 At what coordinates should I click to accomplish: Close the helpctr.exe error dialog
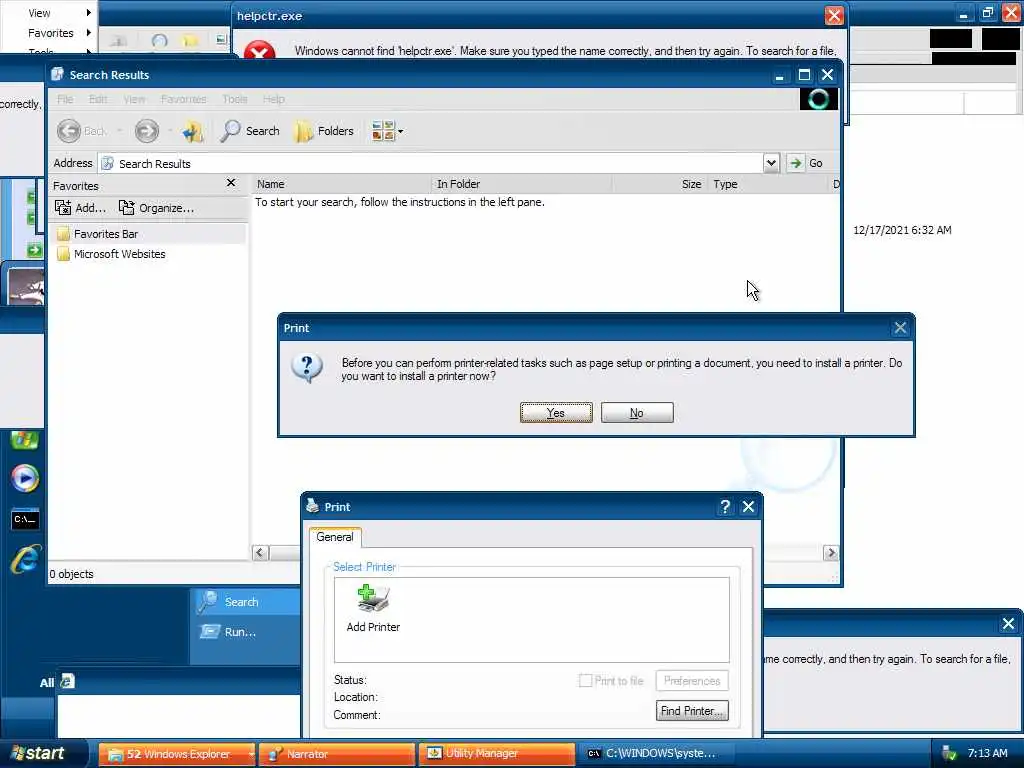pyautogui.click(x=834, y=16)
